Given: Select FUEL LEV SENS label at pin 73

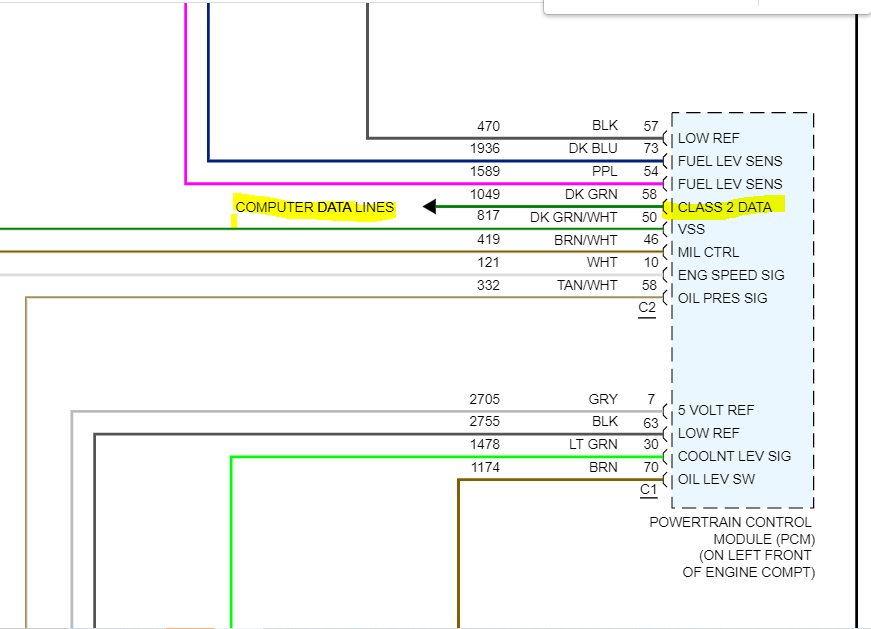Looking at the screenshot, I should pos(730,161).
